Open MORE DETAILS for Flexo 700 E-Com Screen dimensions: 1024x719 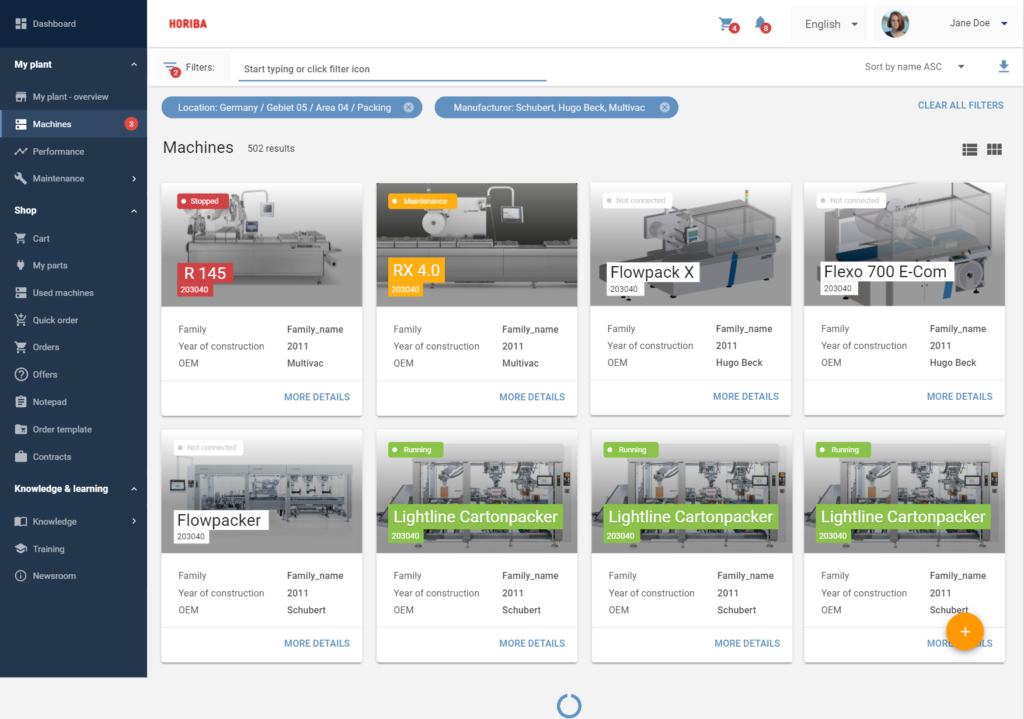[959, 396]
